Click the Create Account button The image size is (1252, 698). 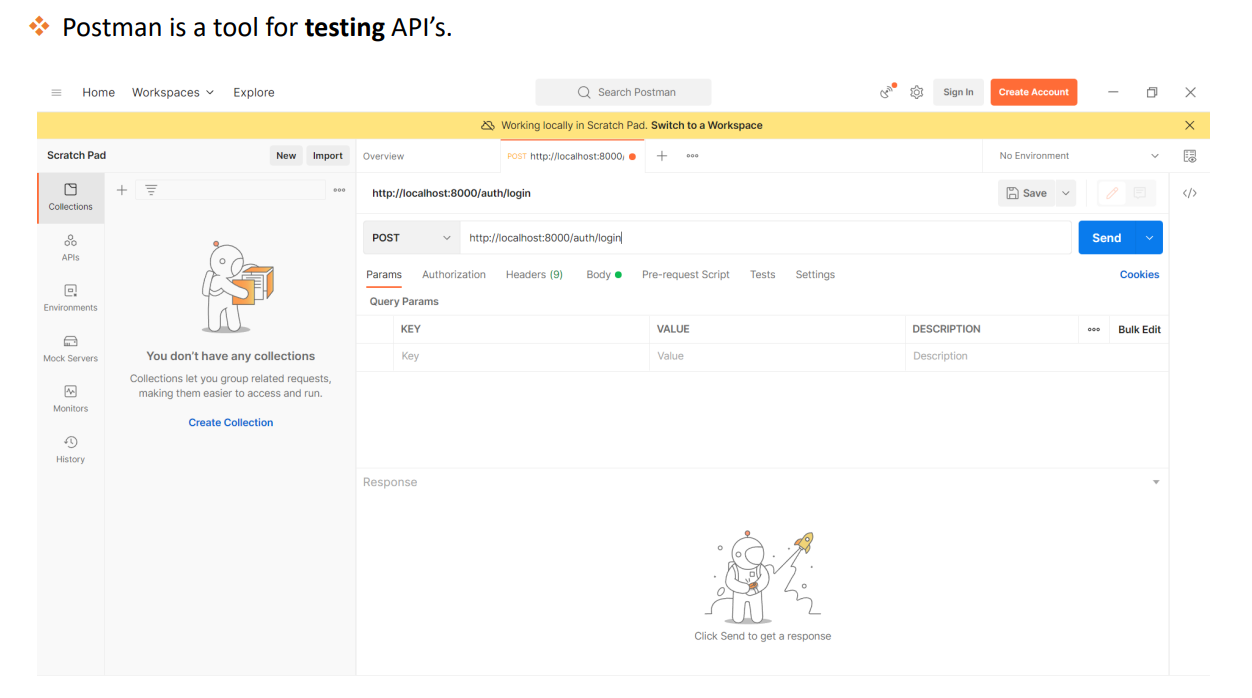1034,92
